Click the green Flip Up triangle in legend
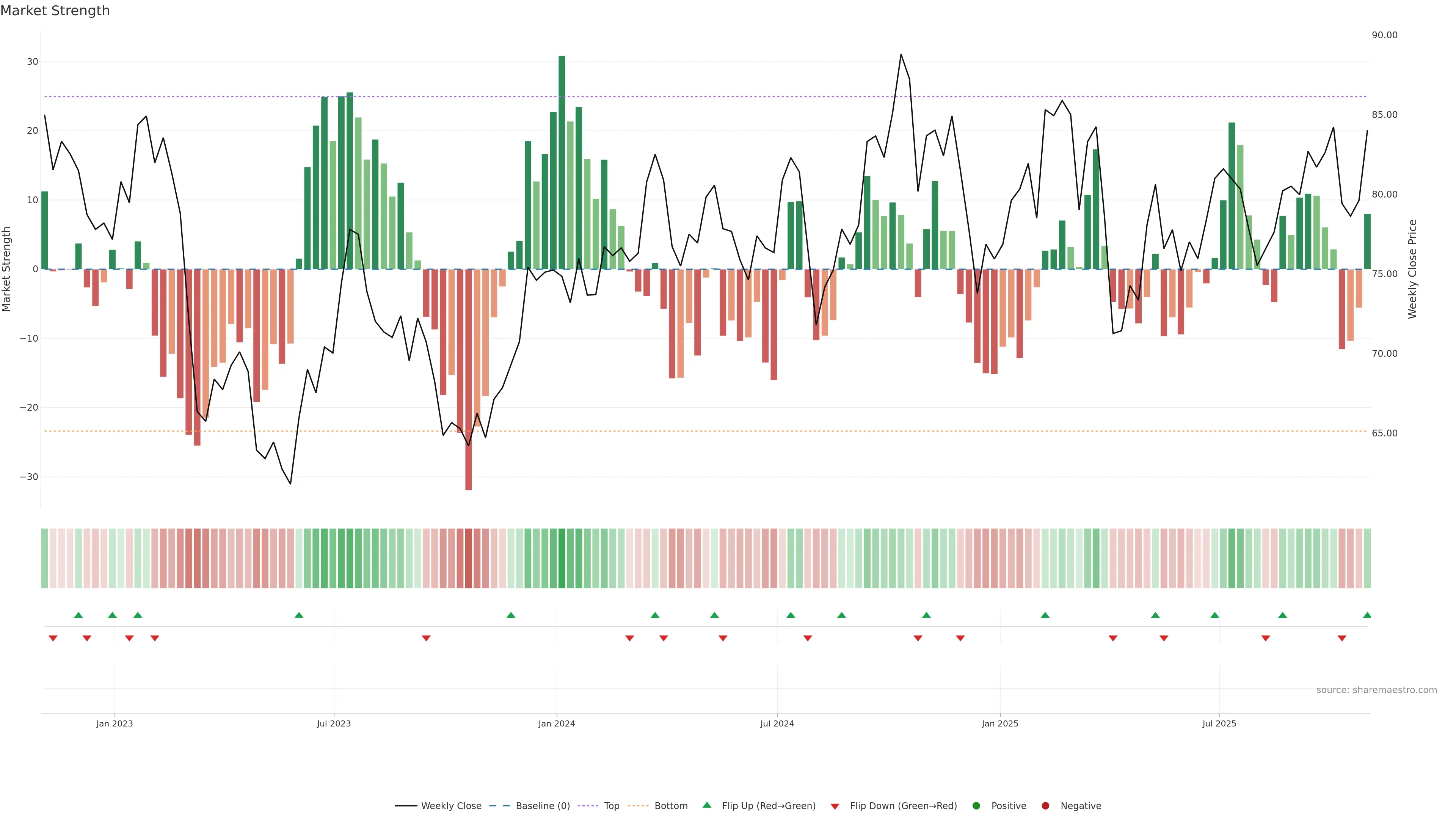 pyautogui.click(x=706, y=805)
